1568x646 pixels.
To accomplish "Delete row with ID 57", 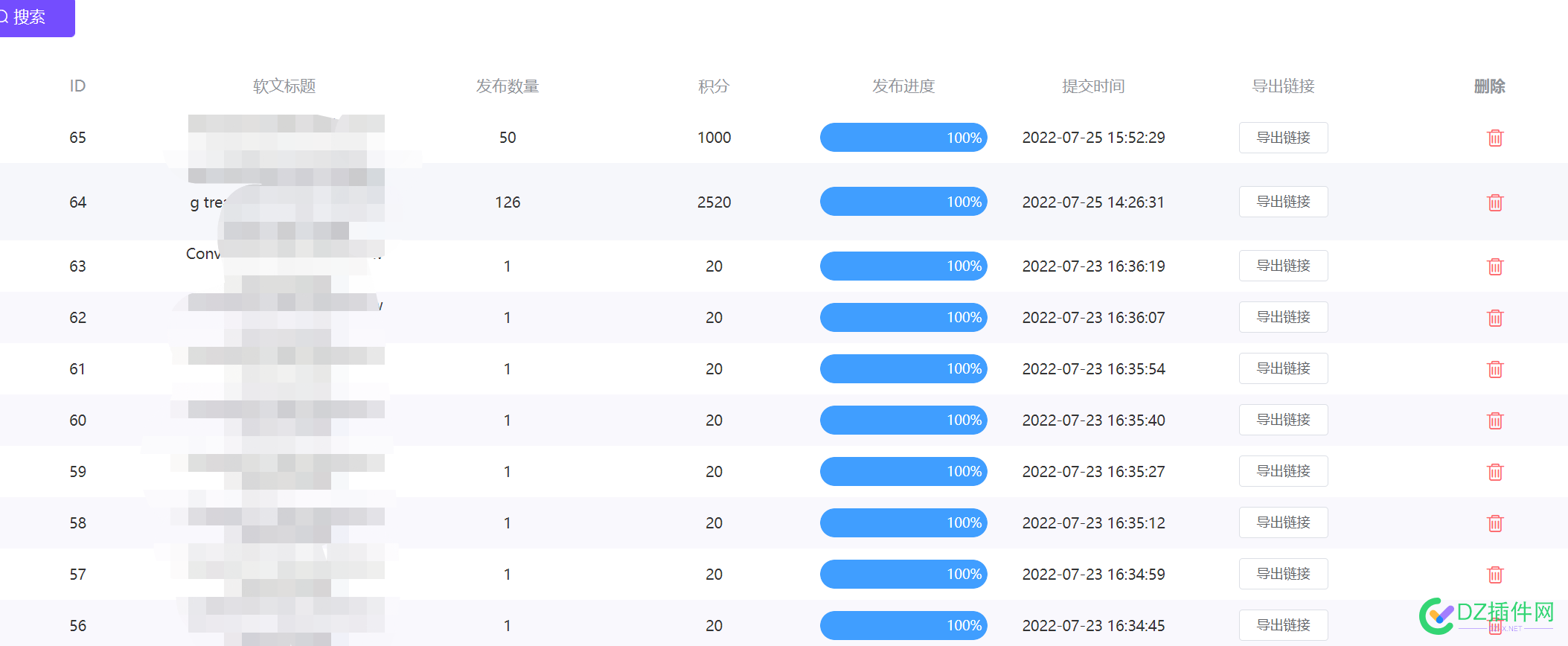I will click(1495, 575).
